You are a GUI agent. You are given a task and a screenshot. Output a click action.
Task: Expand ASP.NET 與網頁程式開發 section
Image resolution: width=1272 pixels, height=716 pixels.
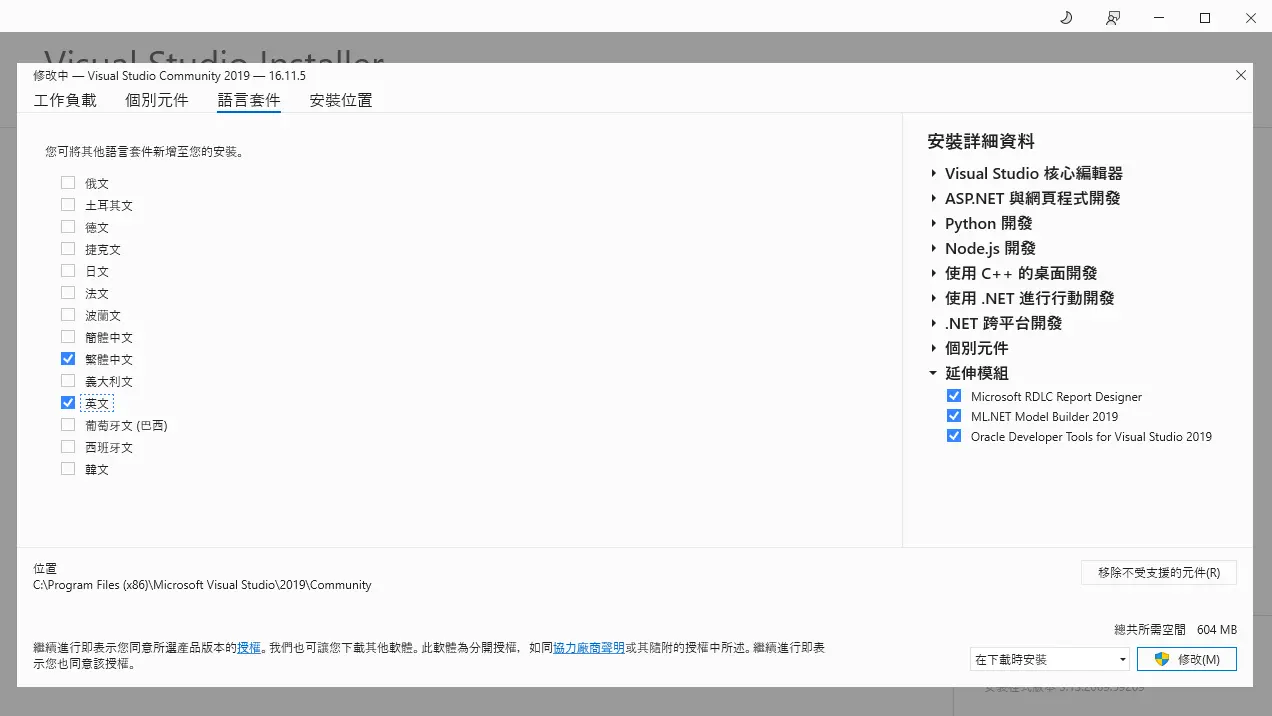[x=934, y=198]
